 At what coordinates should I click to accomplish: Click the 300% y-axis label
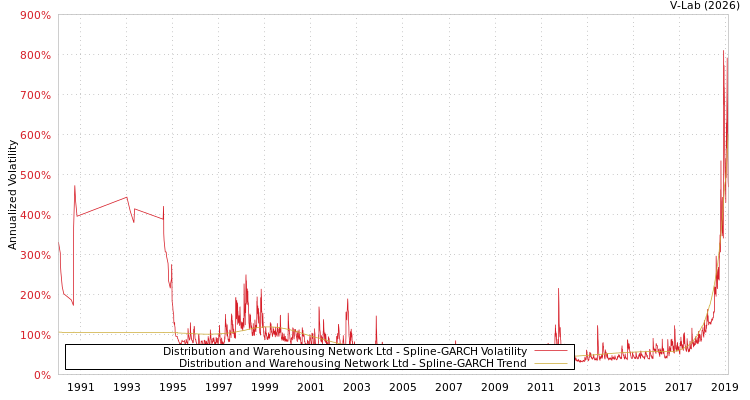pyautogui.click(x=35, y=255)
